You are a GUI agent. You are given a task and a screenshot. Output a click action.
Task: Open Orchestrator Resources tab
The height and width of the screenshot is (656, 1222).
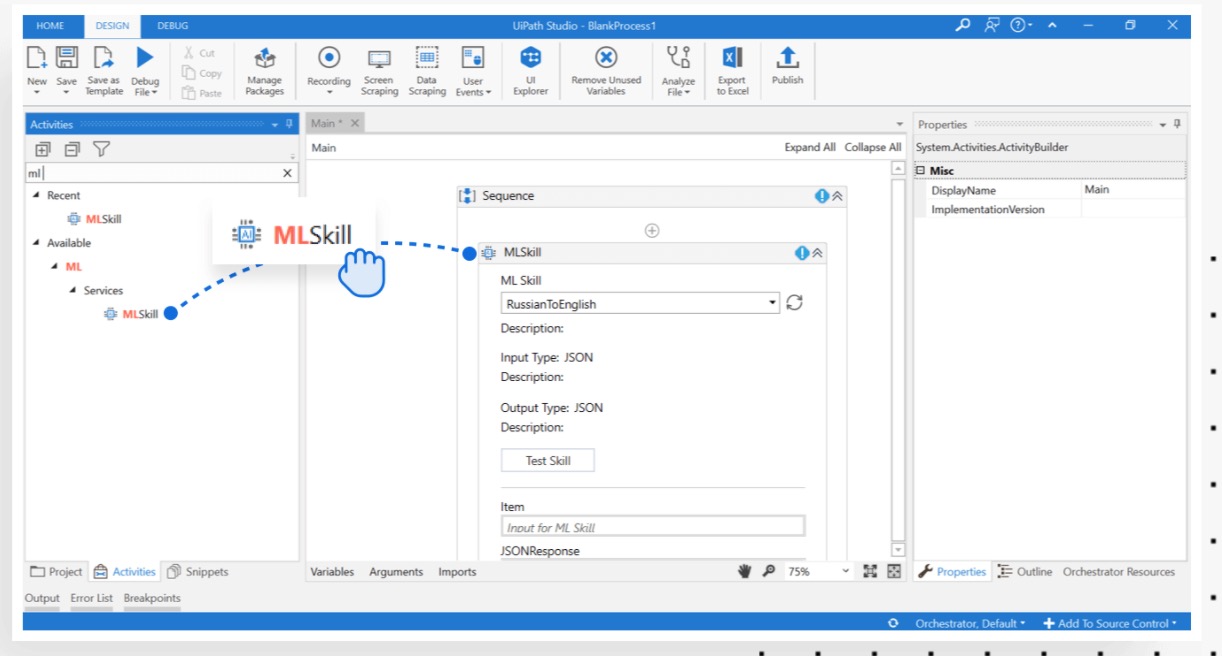[x=1119, y=572]
